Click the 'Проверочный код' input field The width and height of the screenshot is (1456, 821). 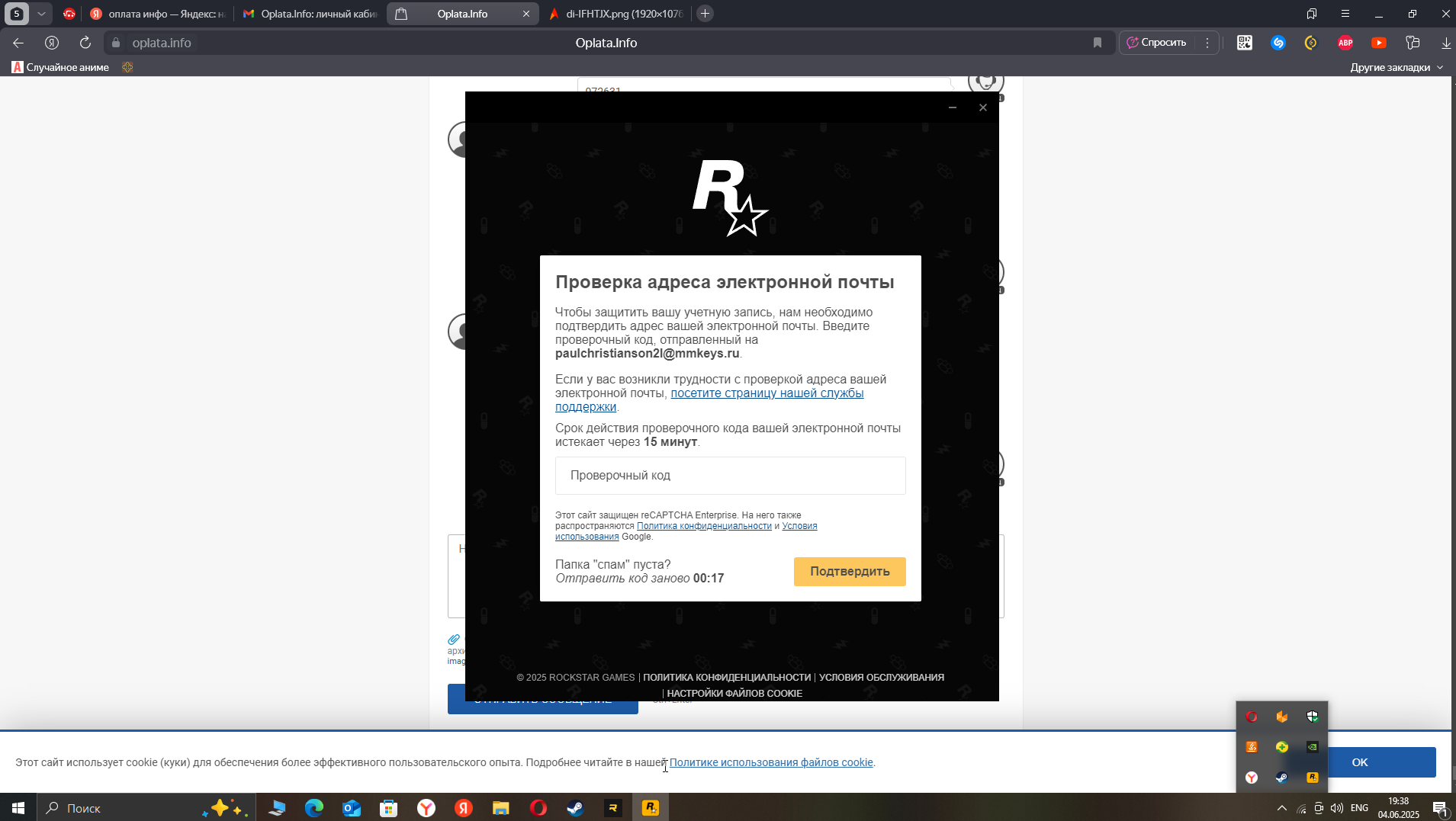[x=731, y=476]
